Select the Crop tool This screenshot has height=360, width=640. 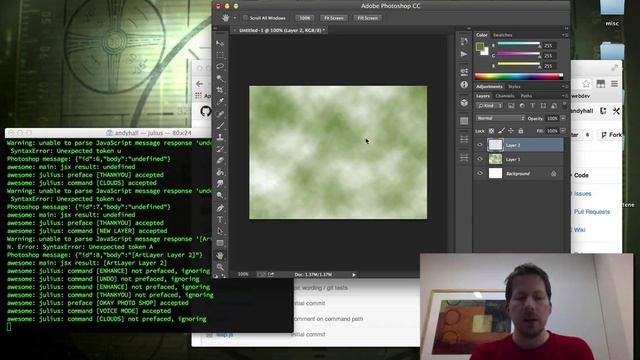[x=220, y=90]
